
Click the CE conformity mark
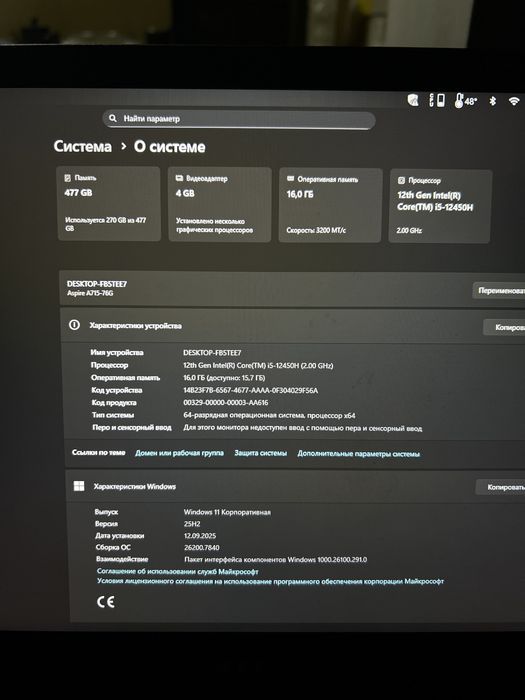pyautogui.click(x=106, y=602)
